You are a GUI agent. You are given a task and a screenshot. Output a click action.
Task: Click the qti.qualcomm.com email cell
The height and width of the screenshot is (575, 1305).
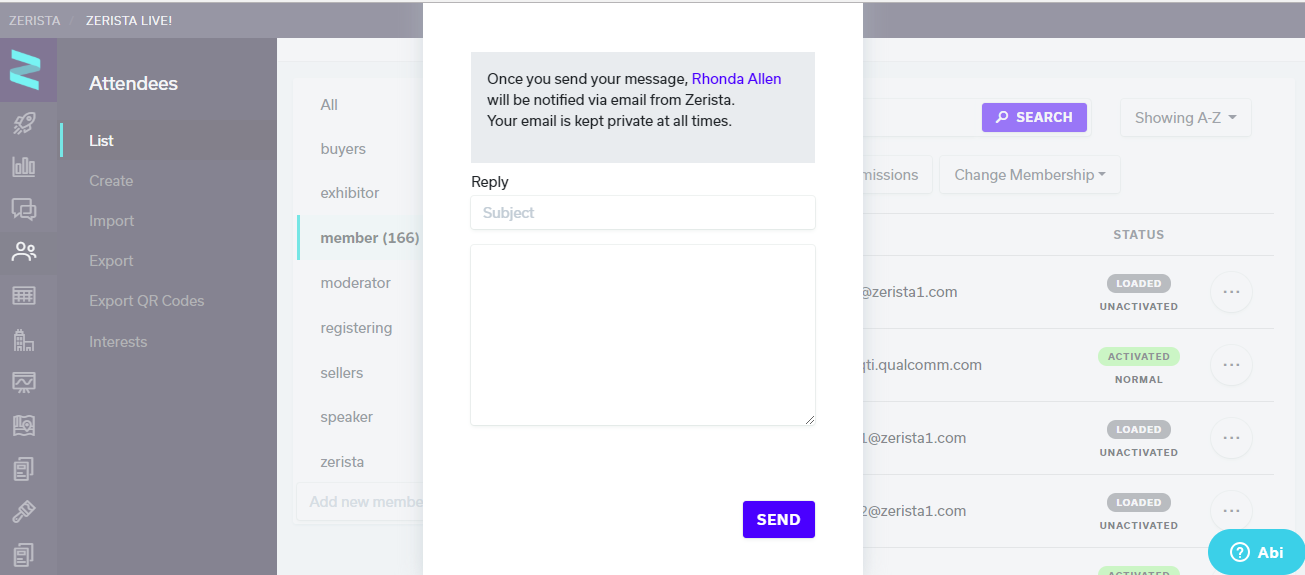(x=923, y=365)
